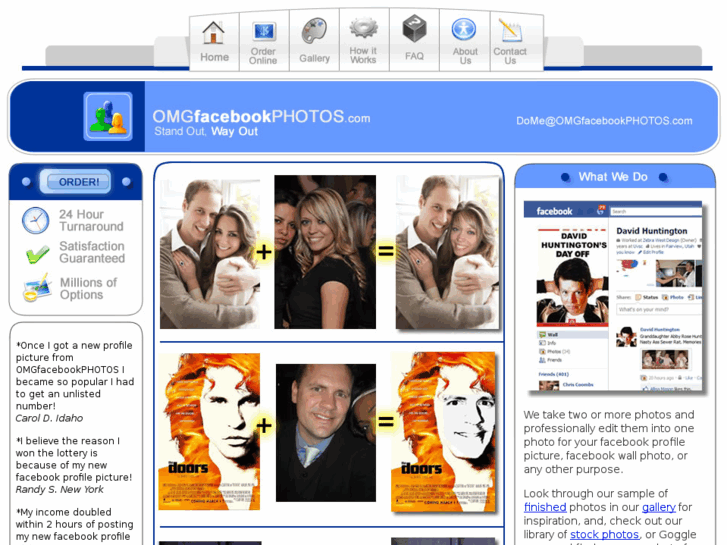Click the Gallery paint palette icon
The image size is (727, 545).
[314, 31]
